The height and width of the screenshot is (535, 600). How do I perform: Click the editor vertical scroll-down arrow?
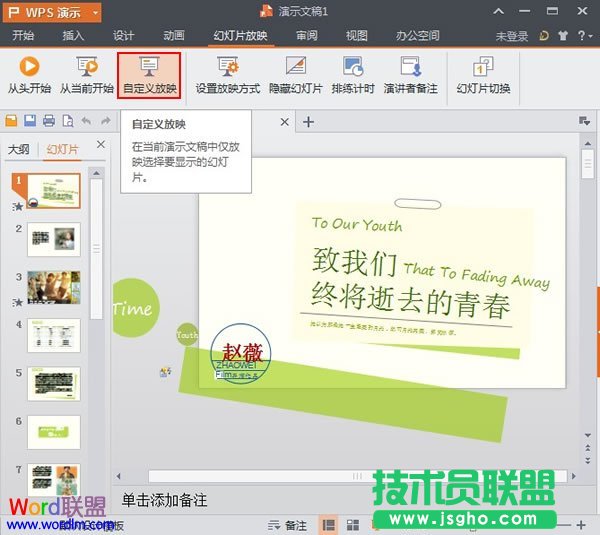click(x=588, y=436)
